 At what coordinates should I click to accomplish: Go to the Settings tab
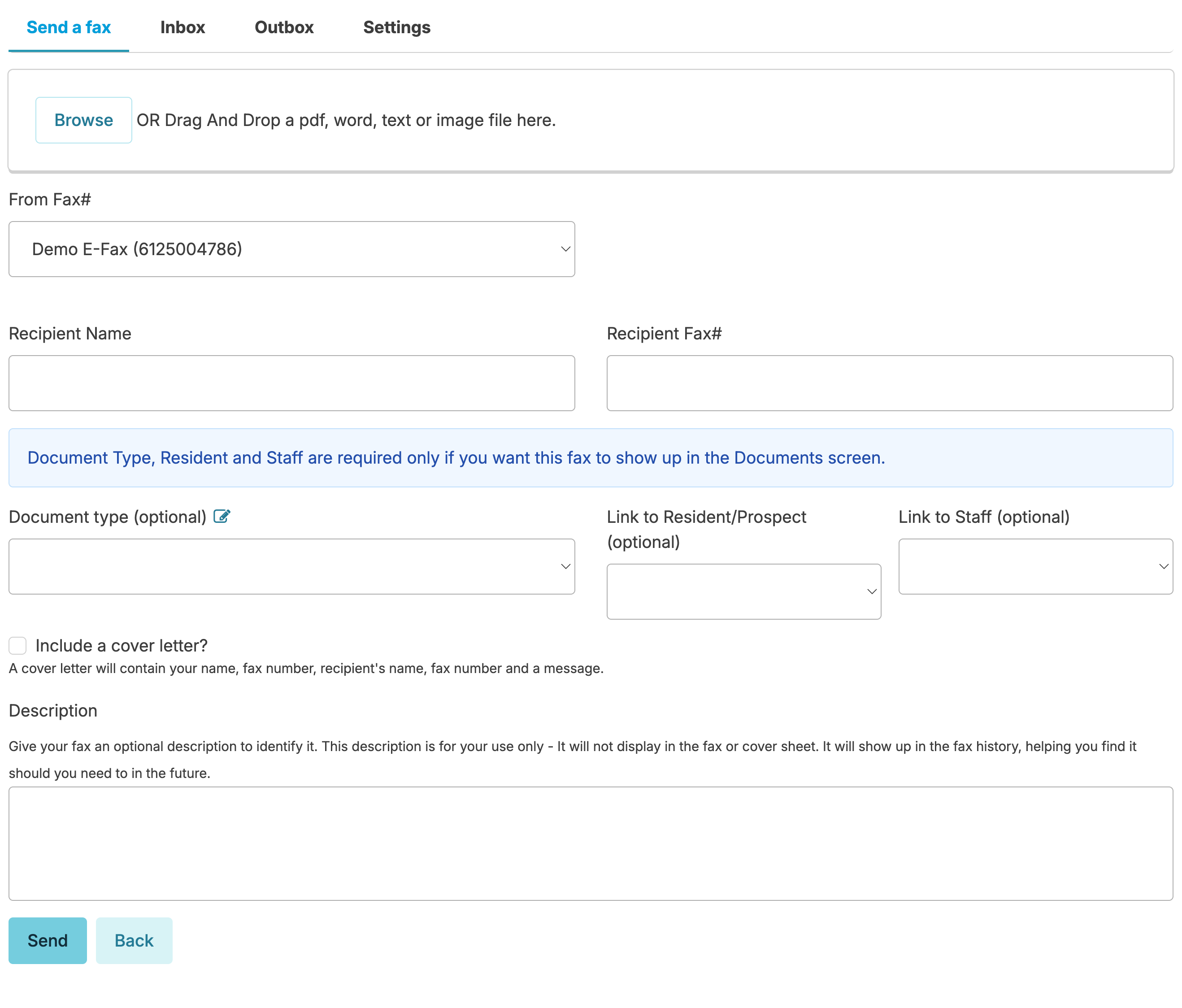click(396, 27)
